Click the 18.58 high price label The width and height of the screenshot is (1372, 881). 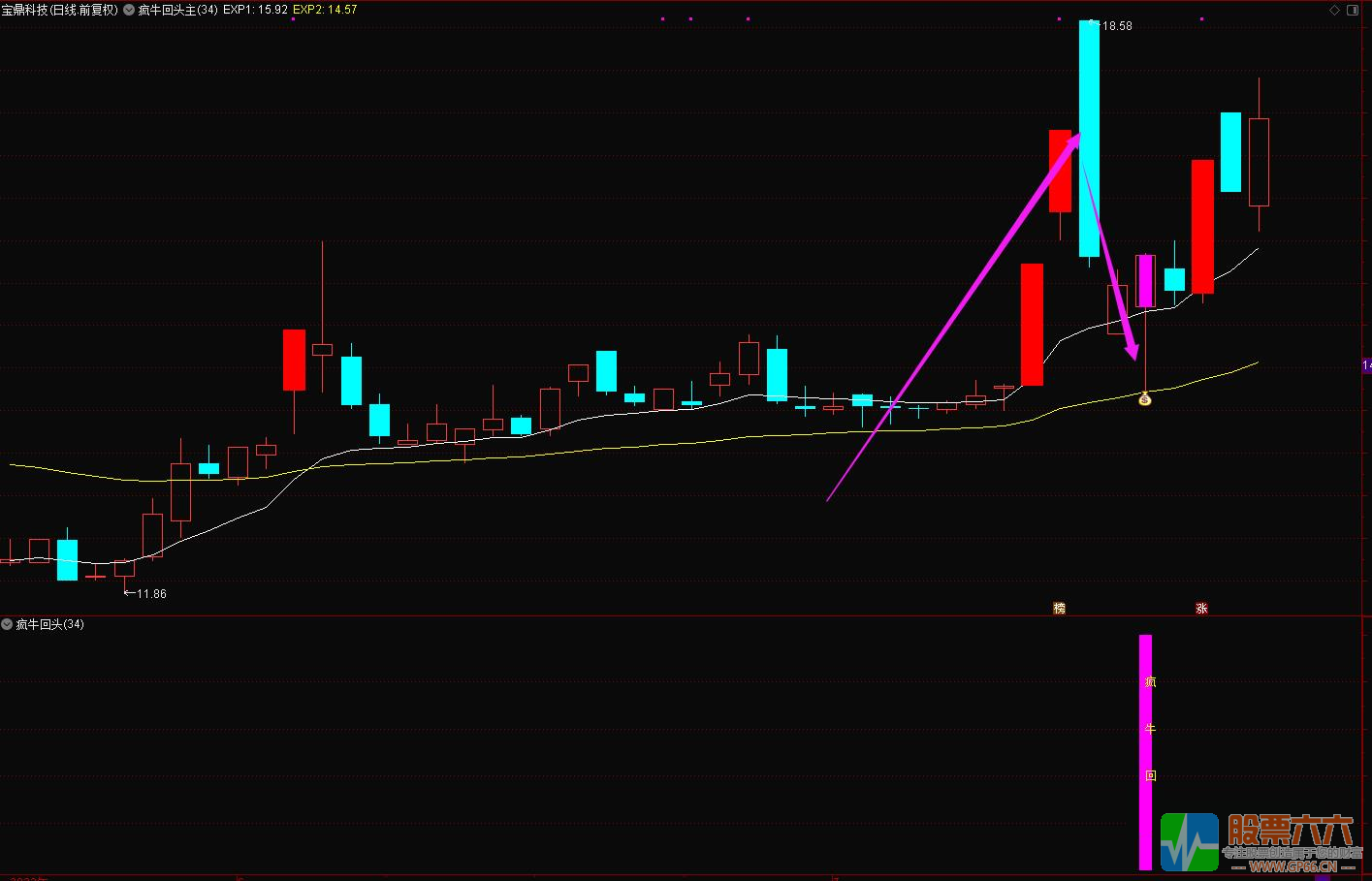click(1117, 26)
